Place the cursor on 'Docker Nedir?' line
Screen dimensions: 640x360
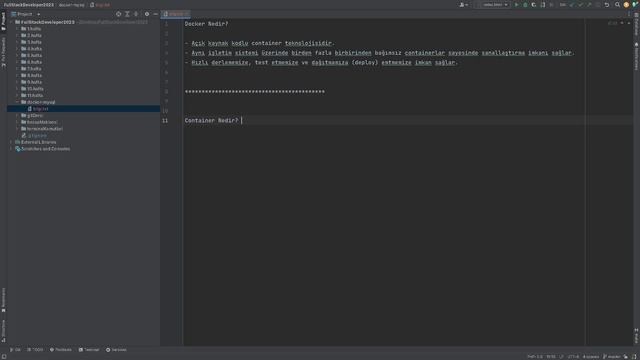coord(206,24)
